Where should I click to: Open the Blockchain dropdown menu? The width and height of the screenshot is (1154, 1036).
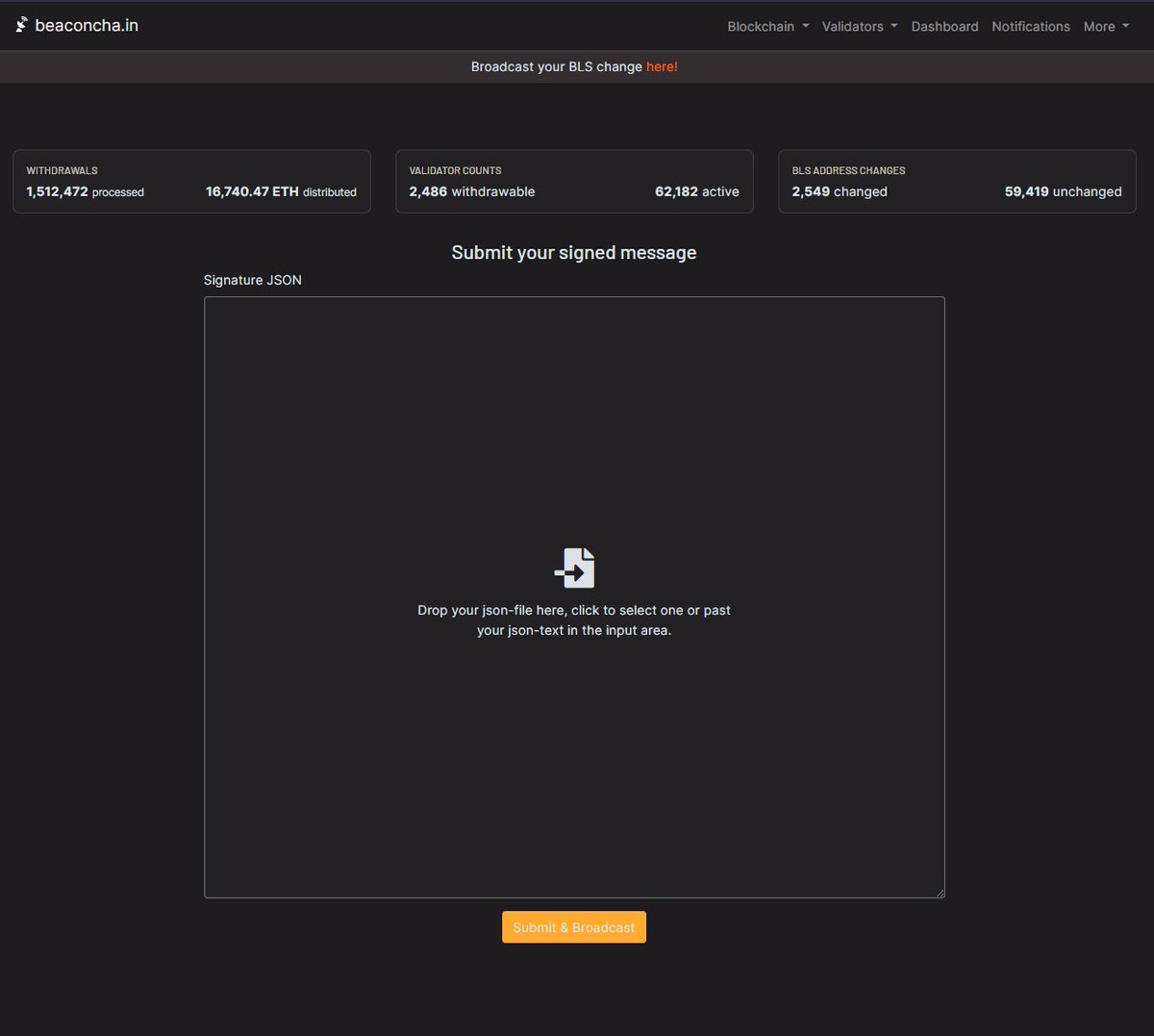pos(767,26)
